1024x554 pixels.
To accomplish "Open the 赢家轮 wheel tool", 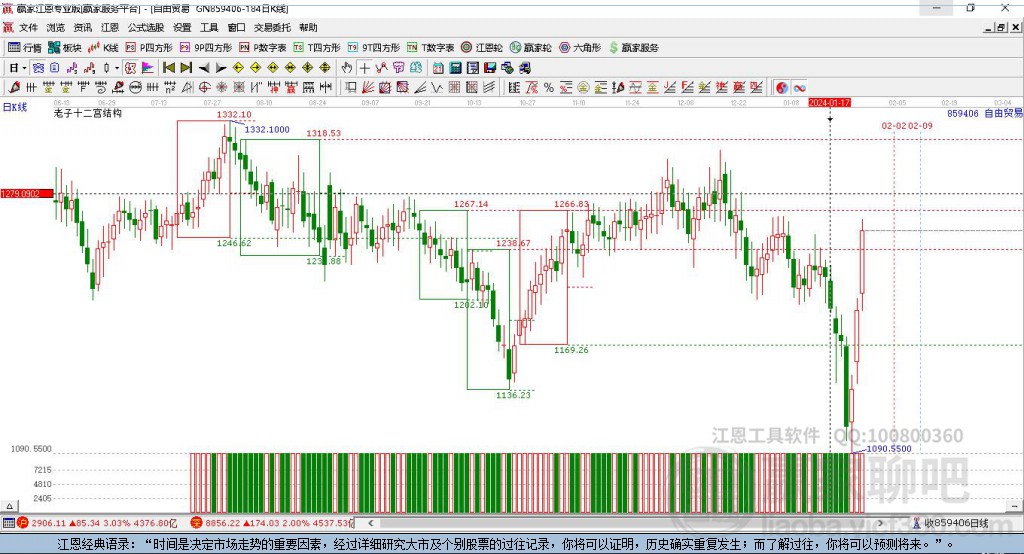I will point(530,48).
